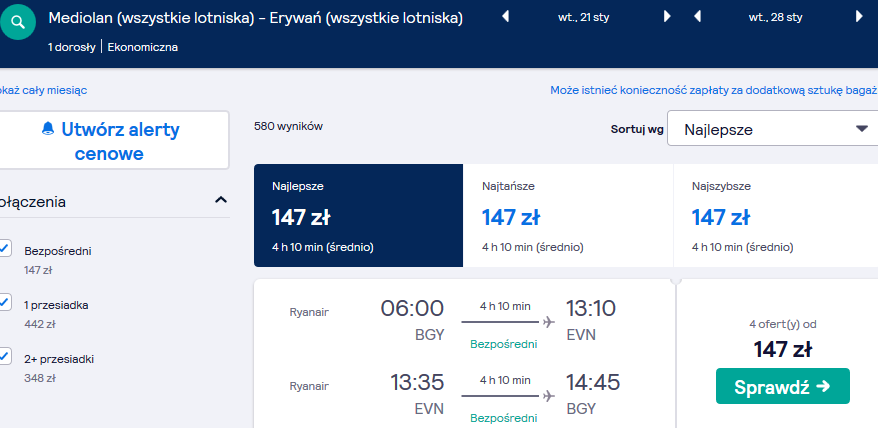This screenshot has width=878, height=428.
Task: Uncheck the 2+ przesiadki filter checkbox
Action: (4, 356)
